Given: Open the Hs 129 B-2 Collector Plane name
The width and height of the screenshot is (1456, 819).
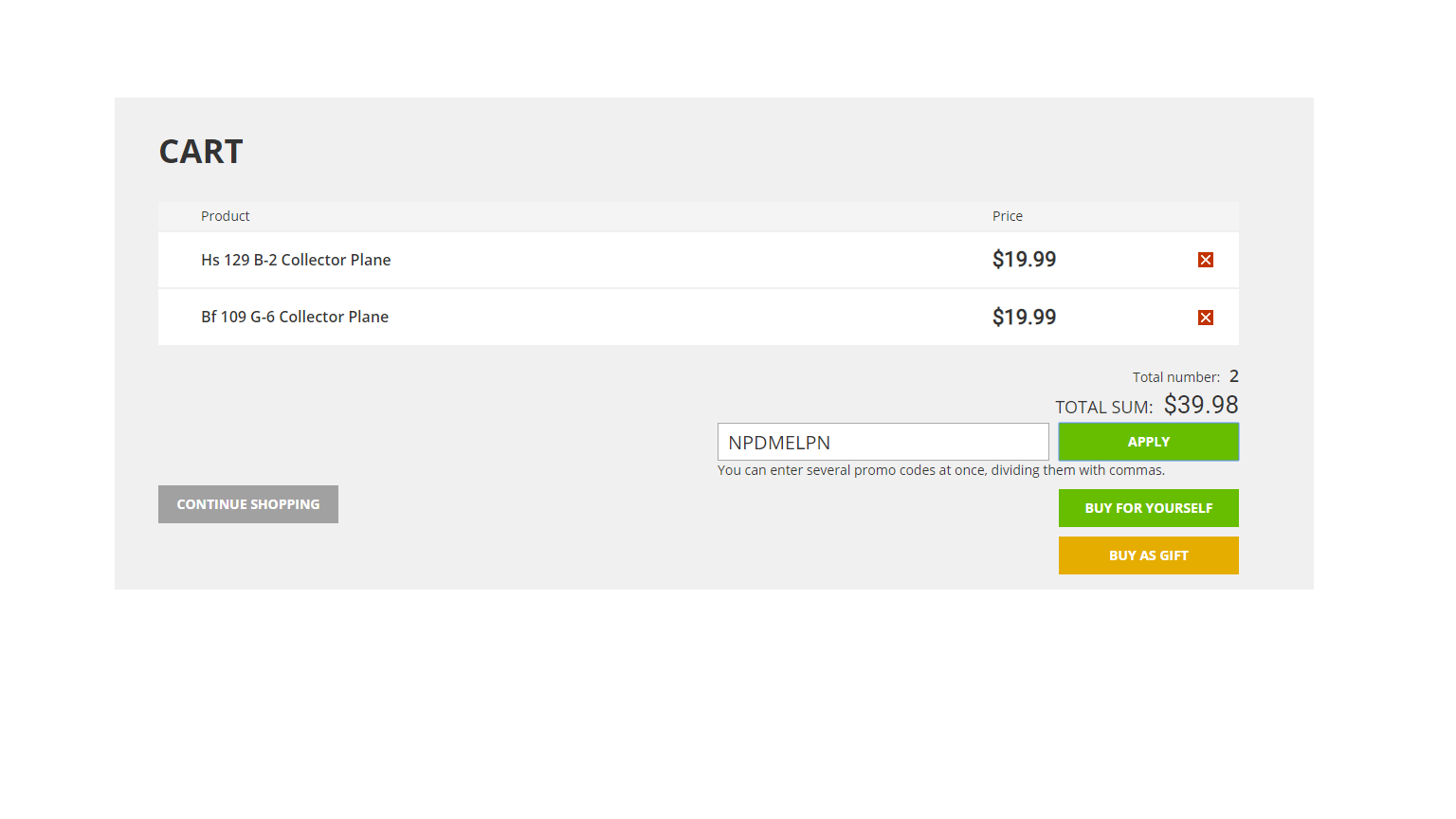Looking at the screenshot, I should tap(296, 260).
